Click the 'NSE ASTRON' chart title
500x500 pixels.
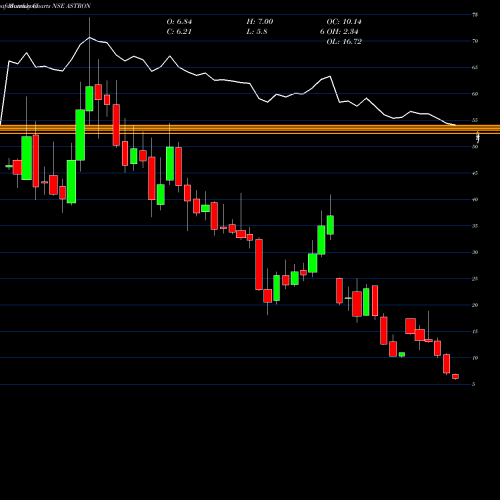tap(72, 6)
